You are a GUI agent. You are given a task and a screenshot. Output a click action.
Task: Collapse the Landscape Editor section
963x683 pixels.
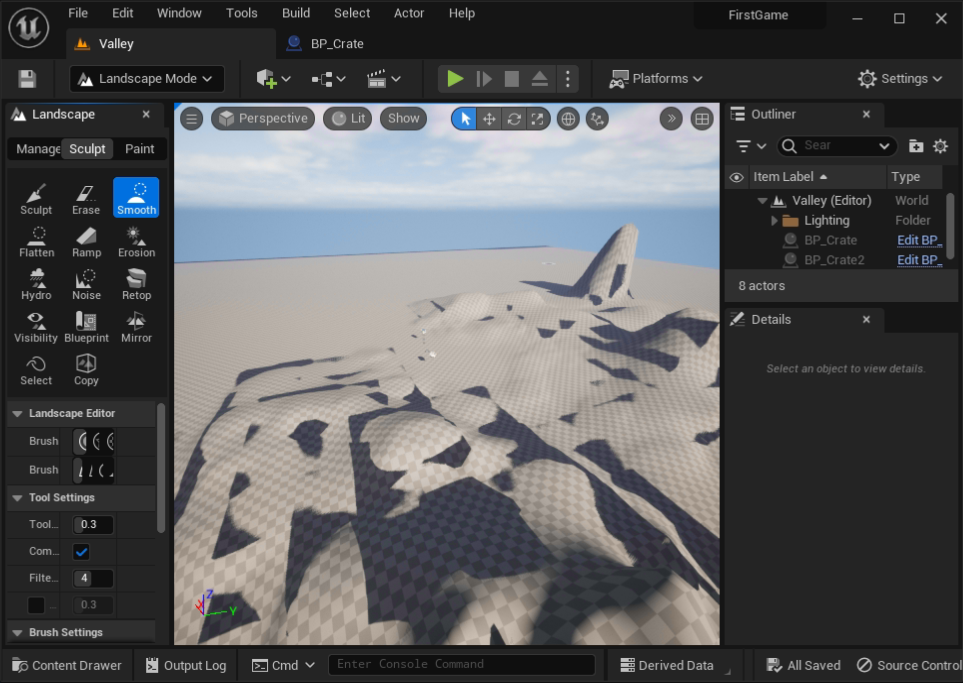click(17, 413)
